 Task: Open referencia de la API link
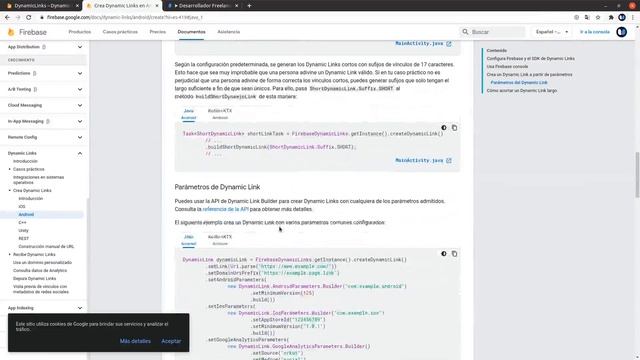225,209
